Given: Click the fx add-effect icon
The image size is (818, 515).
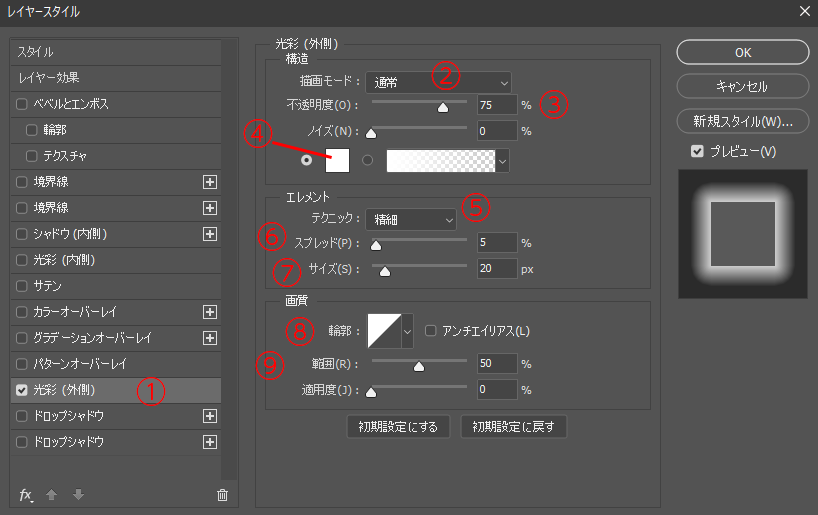Looking at the screenshot, I should 26,495.
